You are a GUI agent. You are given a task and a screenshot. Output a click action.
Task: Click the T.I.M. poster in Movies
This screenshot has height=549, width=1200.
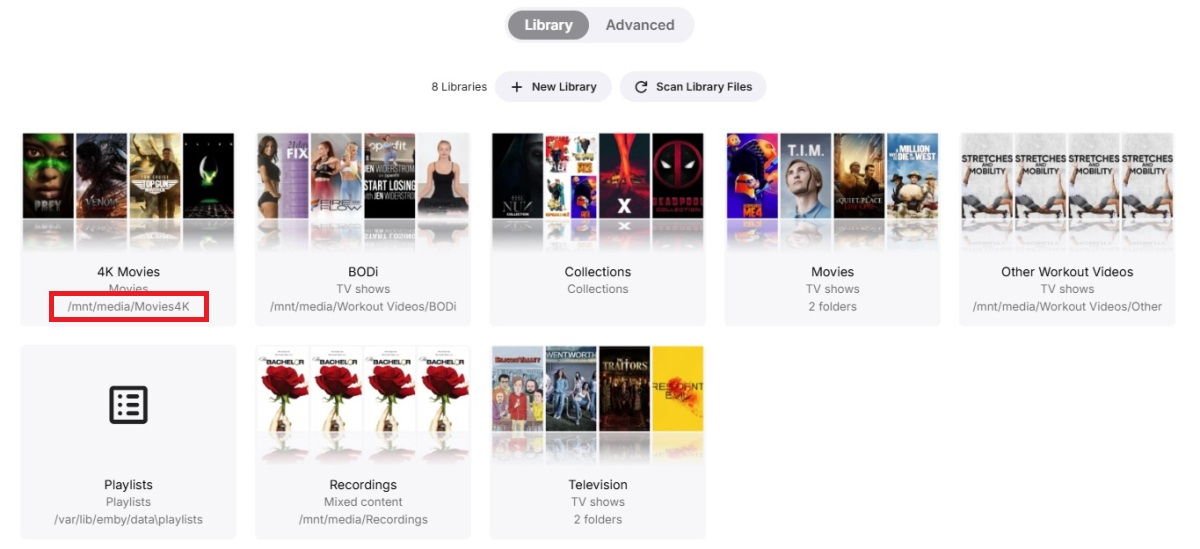(x=806, y=177)
